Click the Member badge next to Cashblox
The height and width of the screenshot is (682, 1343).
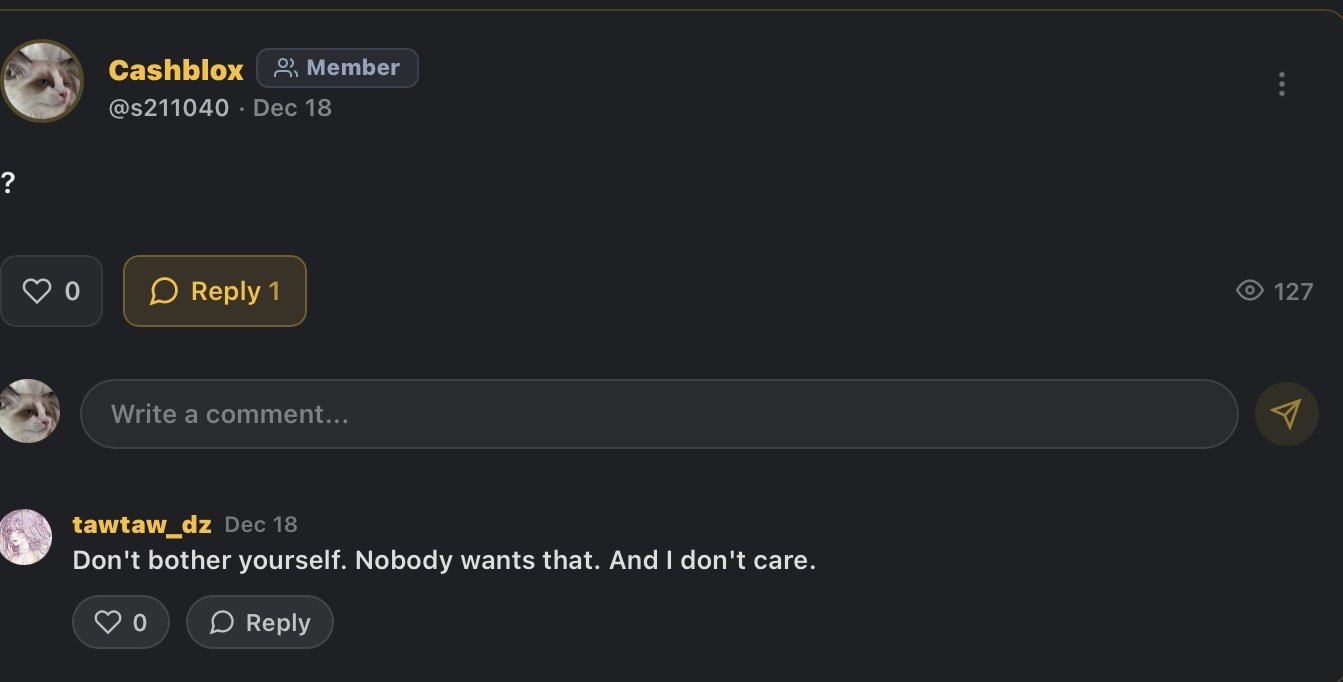pos(337,68)
